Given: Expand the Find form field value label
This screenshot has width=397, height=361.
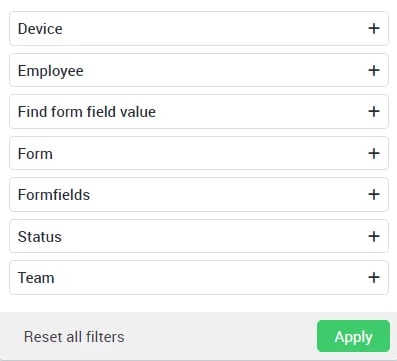Looking at the screenshot, I should pos(87,112).
